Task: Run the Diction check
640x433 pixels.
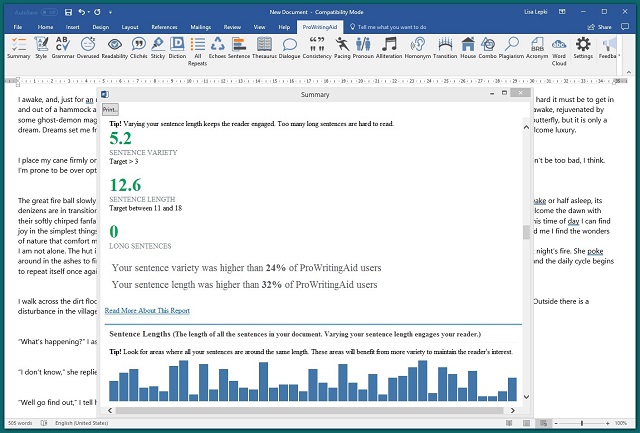Action: point(177,48)
